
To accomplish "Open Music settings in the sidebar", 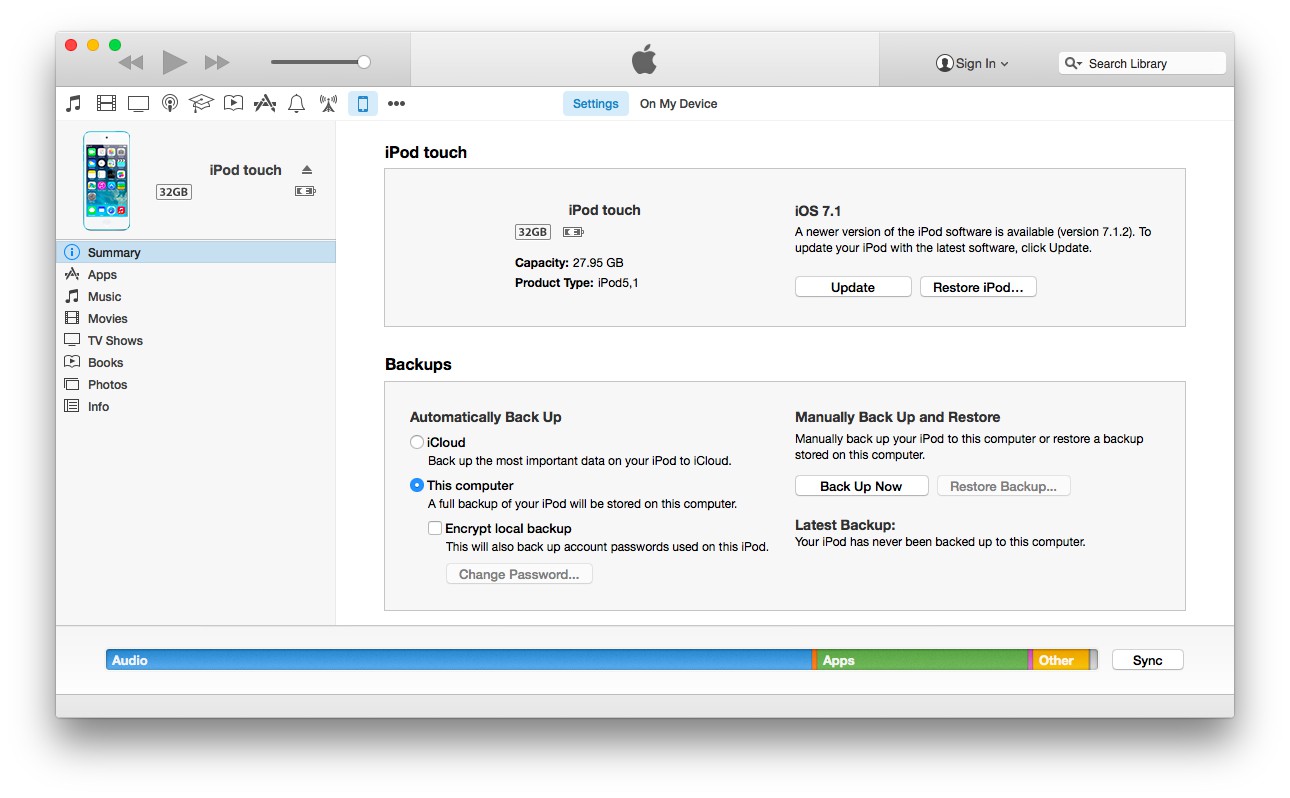I will pyautogui.click(x=196, y=296).
